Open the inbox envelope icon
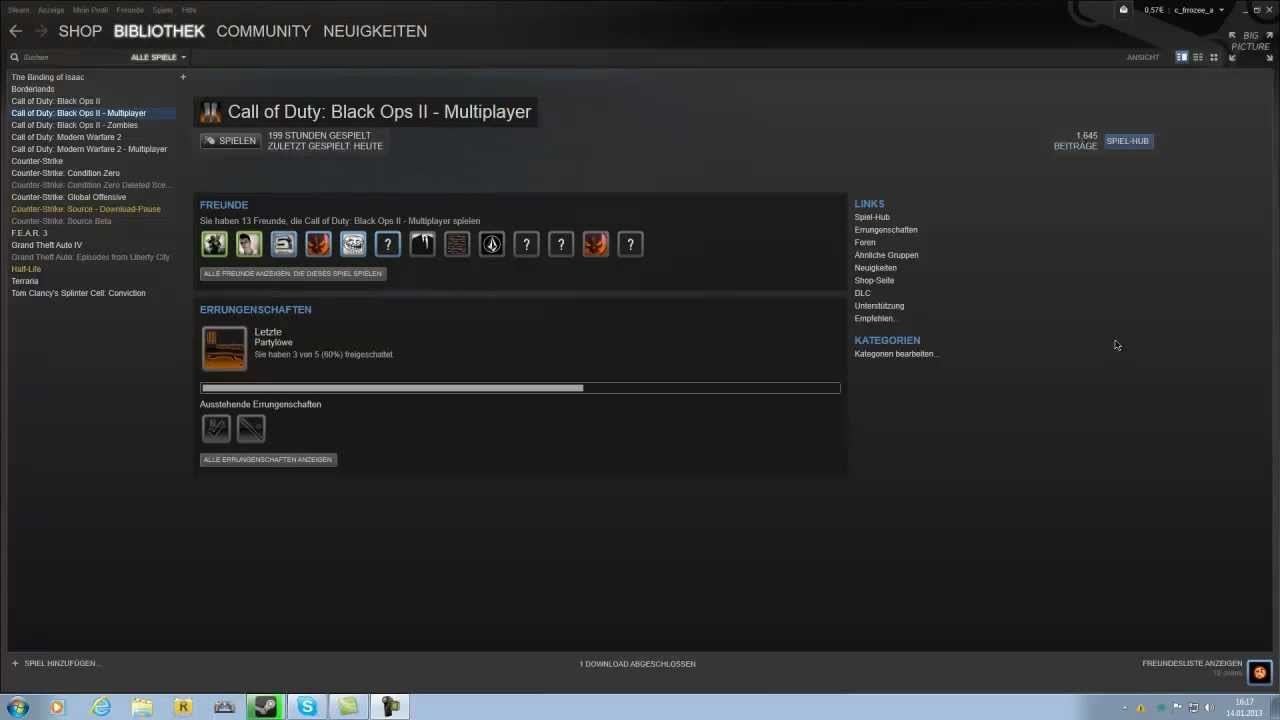1280x720 pixels. 1123,10
